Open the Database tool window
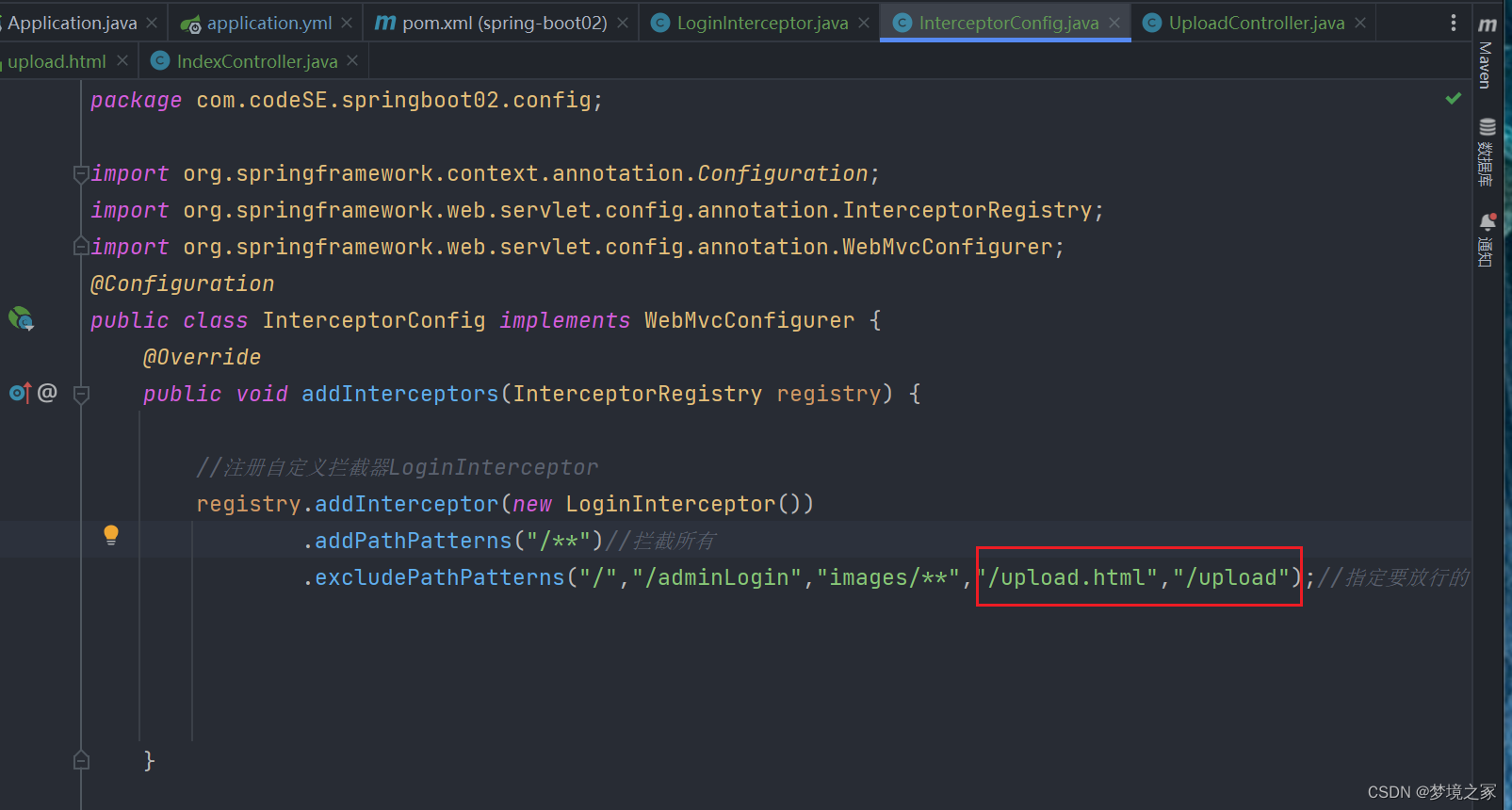The image size is (1512, 810). click(x=1487, y=153)
